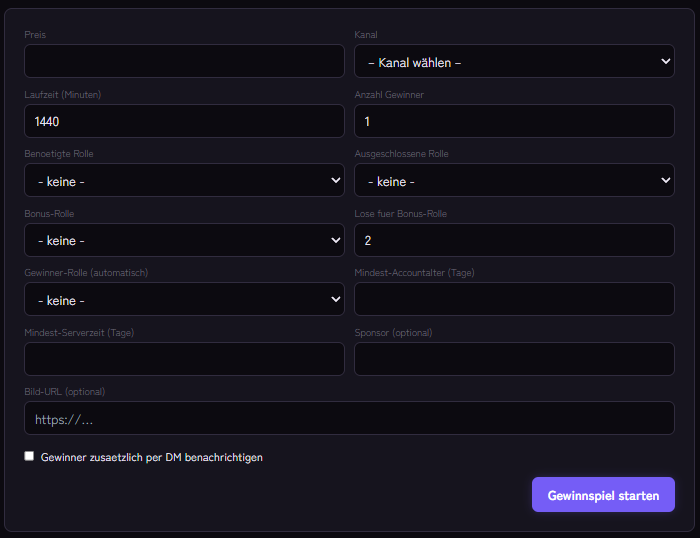Enable the Gewinner per DM benachrichtigen checkbox
Viewport: 700px width, 538px height.
pos(29,456)
